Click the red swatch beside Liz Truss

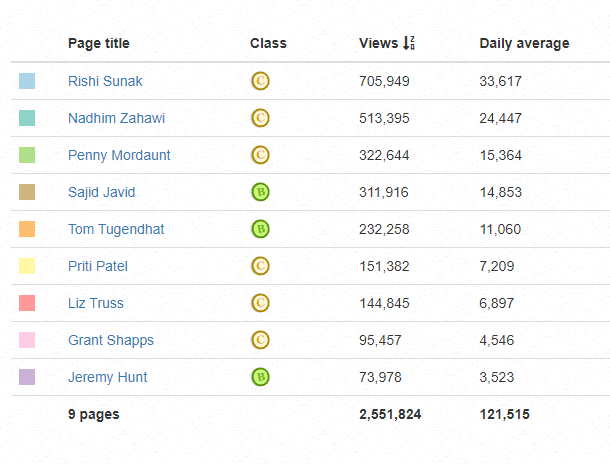27,303
